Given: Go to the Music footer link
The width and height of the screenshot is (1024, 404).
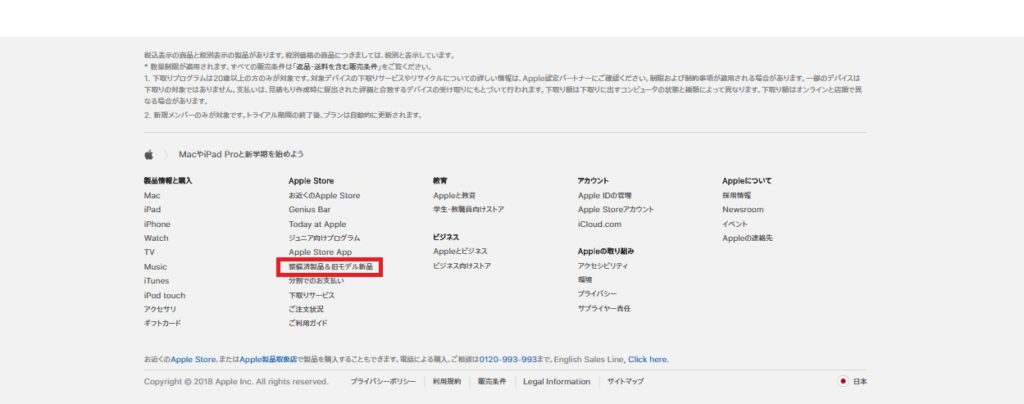Looking at the screenshot, I should pyautogui.click(x=155, y=266).
